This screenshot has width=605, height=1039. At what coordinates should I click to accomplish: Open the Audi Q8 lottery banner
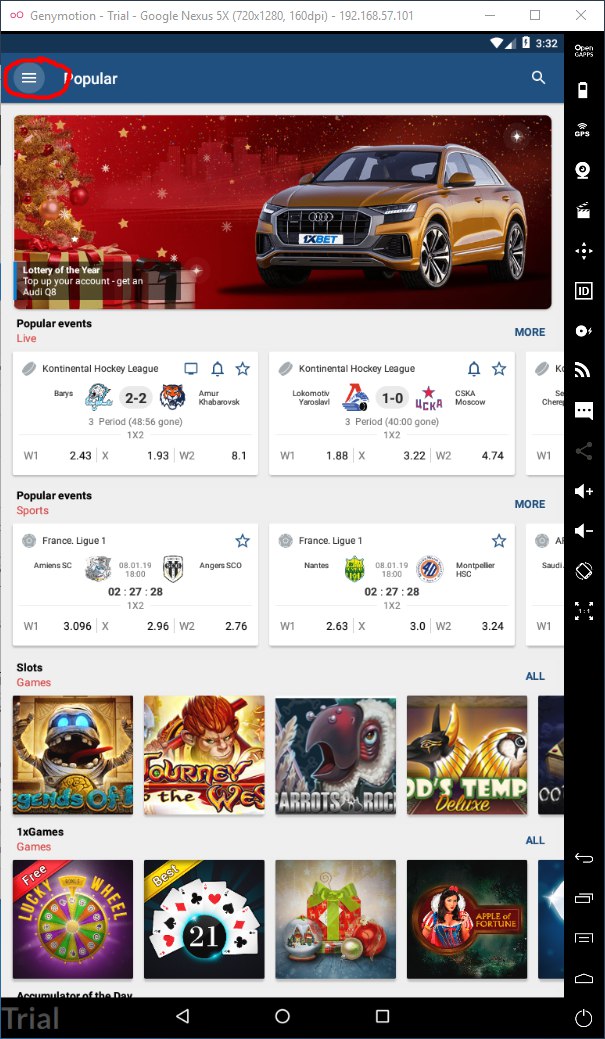click(283, 212)
